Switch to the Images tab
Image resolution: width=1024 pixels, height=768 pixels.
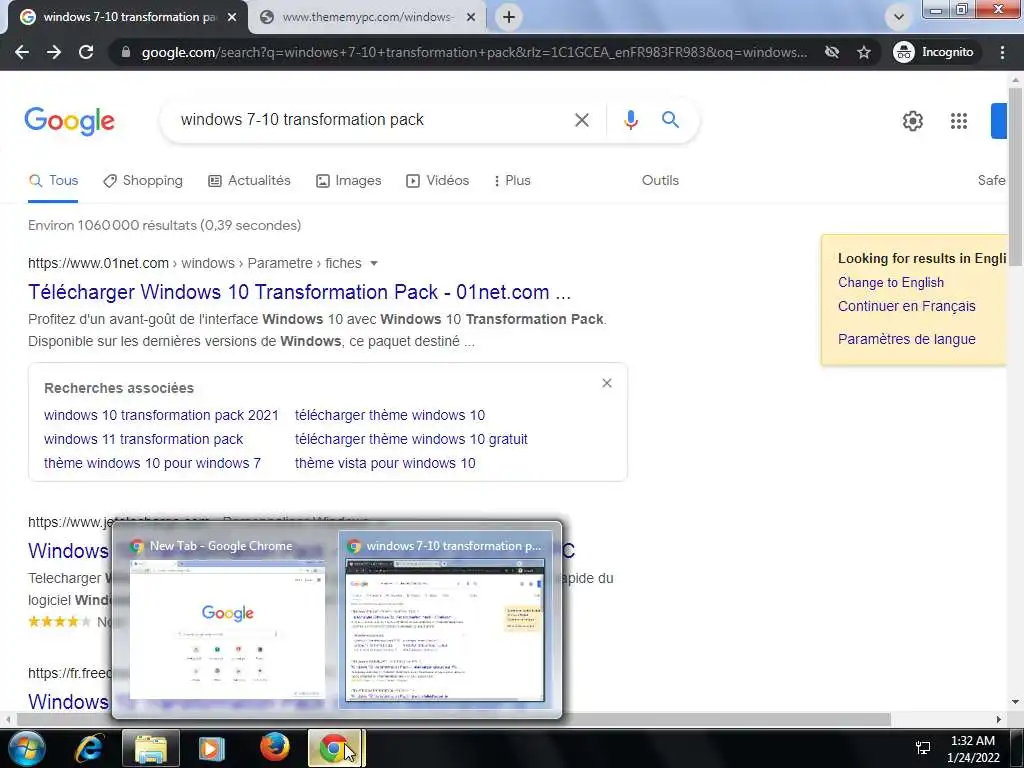point(349,181)
